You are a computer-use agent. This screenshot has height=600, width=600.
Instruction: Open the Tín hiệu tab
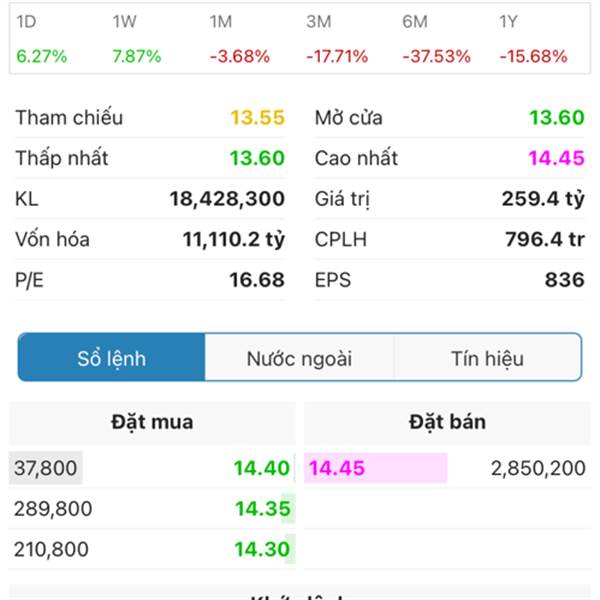tap(487, 358)
